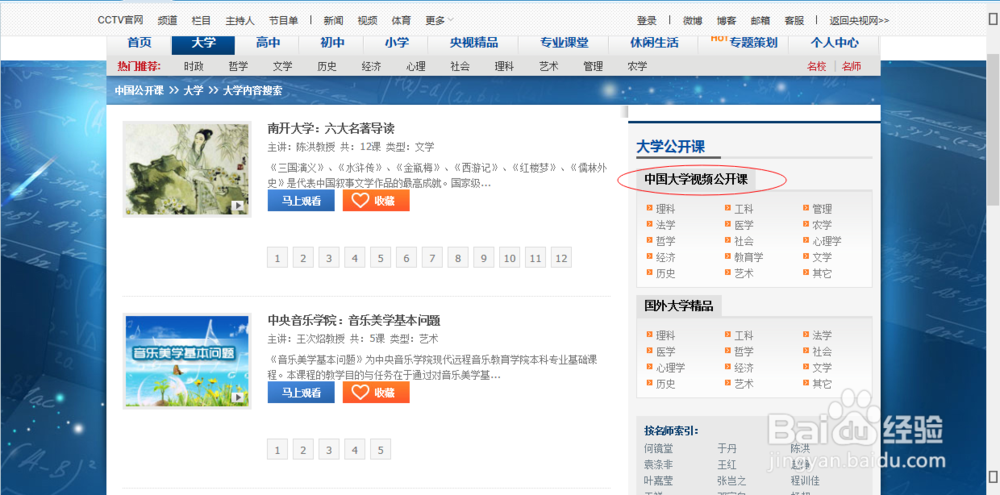Open the 首页 navigation tab
Viewport: 1000px width, 495px height.
[140, 43]
